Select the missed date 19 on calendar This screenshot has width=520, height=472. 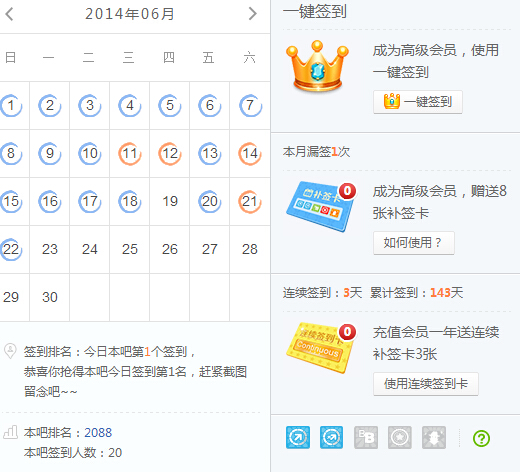[170, 201]
